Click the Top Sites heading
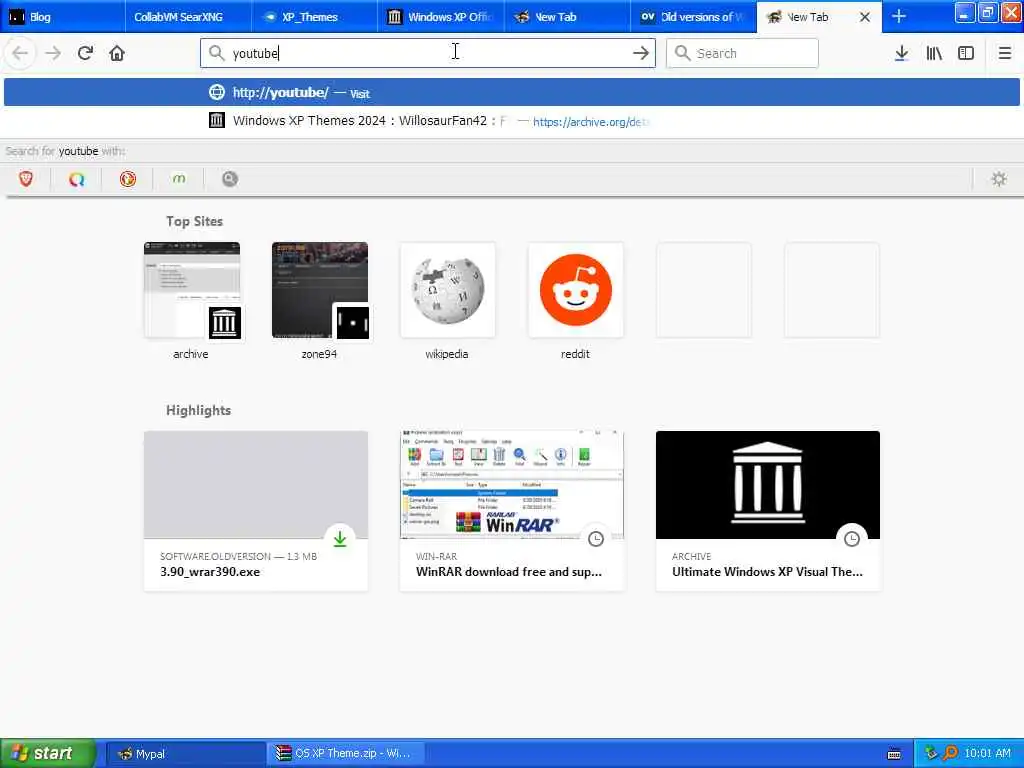The height and width of the screenshot is (768, 1024). [x=194, y=221]
